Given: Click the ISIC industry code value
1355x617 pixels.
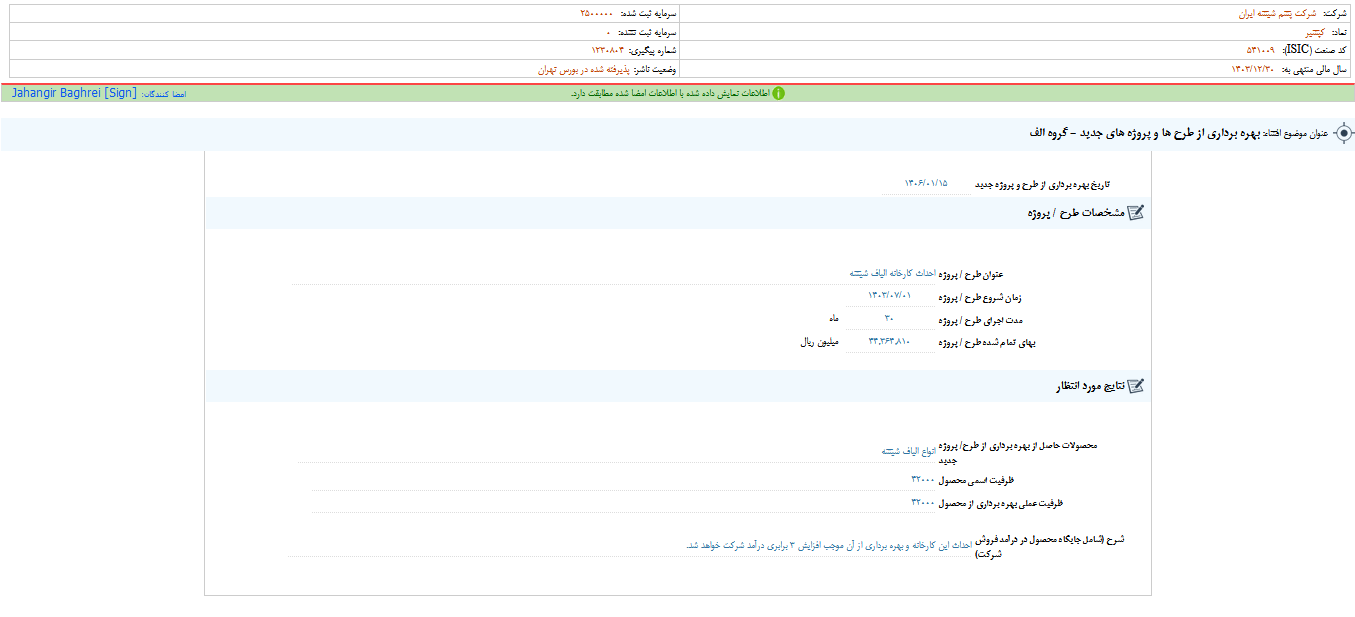Looking at the screenshot, I should click(x=1260, y=50).
